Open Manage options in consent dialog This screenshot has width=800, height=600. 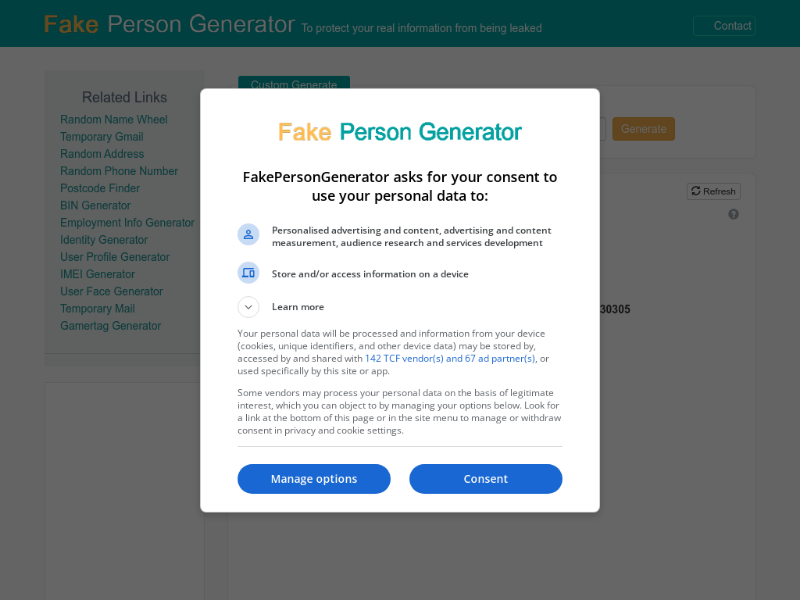pyautogui.click(x=314, y=479)
